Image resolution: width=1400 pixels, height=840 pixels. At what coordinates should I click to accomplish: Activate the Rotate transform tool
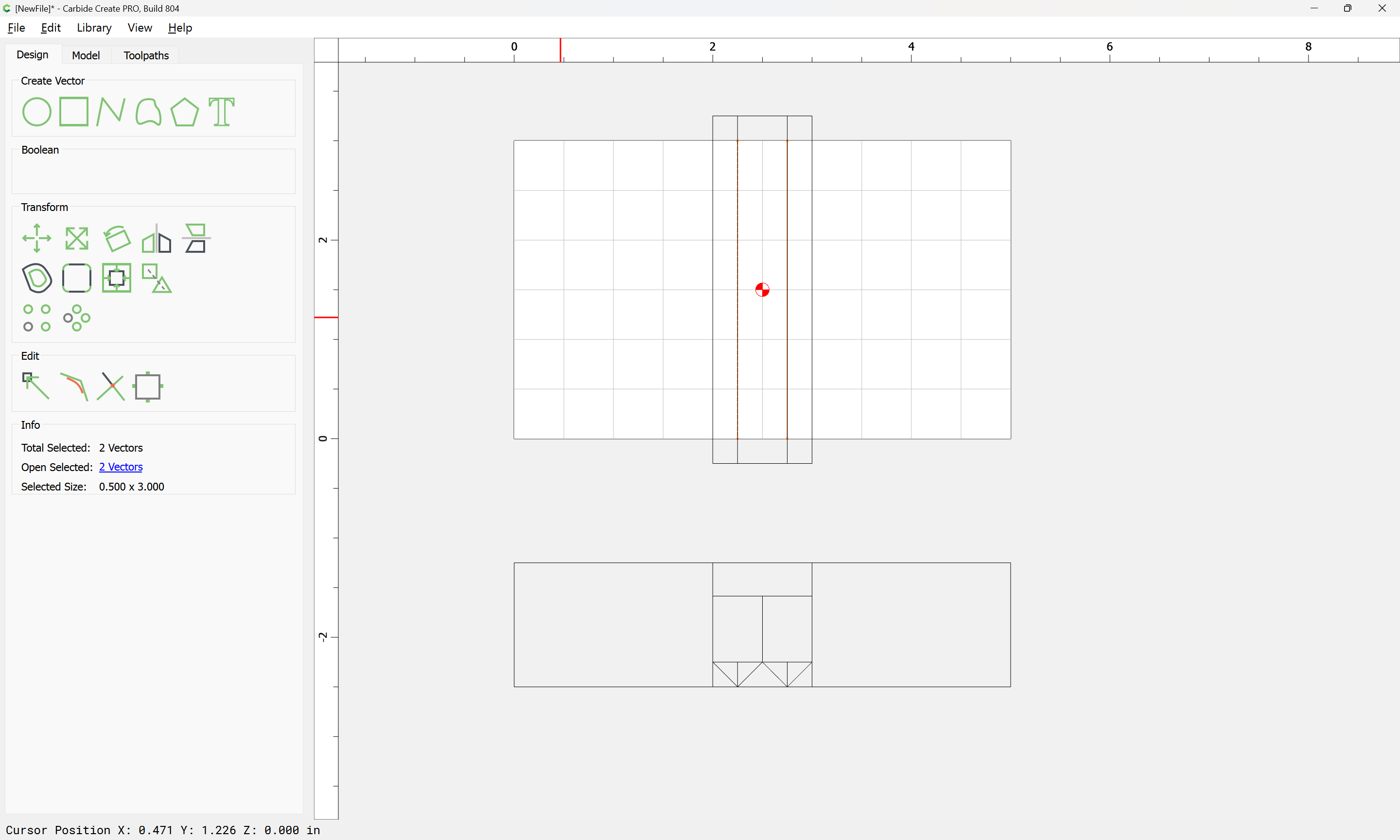pos(117,238)
